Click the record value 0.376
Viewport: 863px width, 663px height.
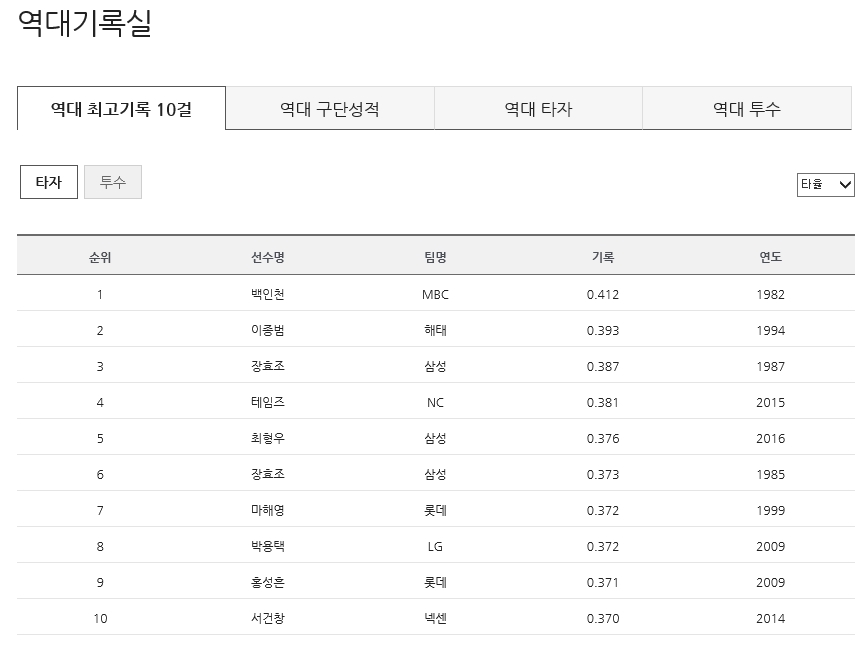(603, 439)
